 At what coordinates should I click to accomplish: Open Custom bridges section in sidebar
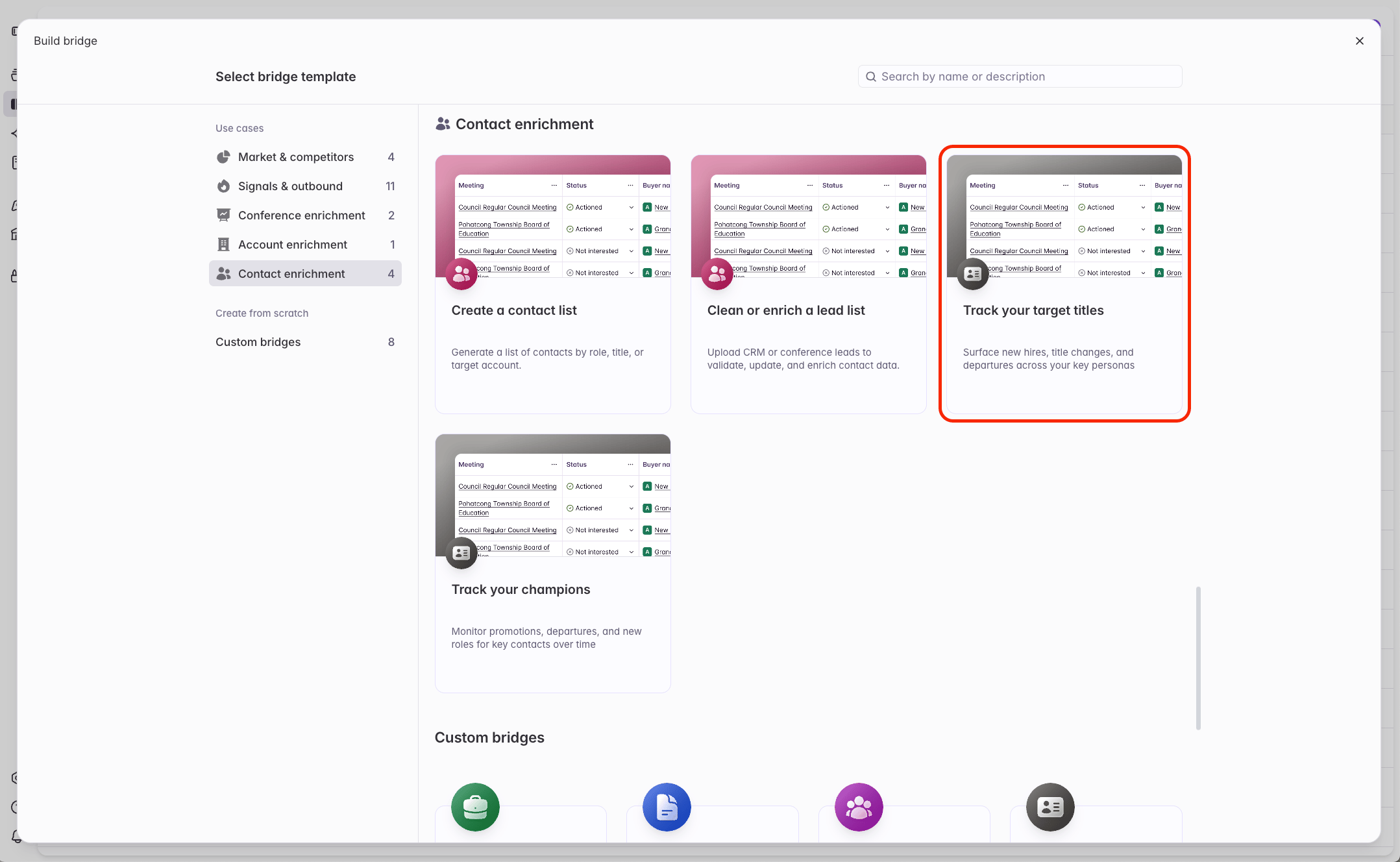pyautogui.click(x=305, y=342)
